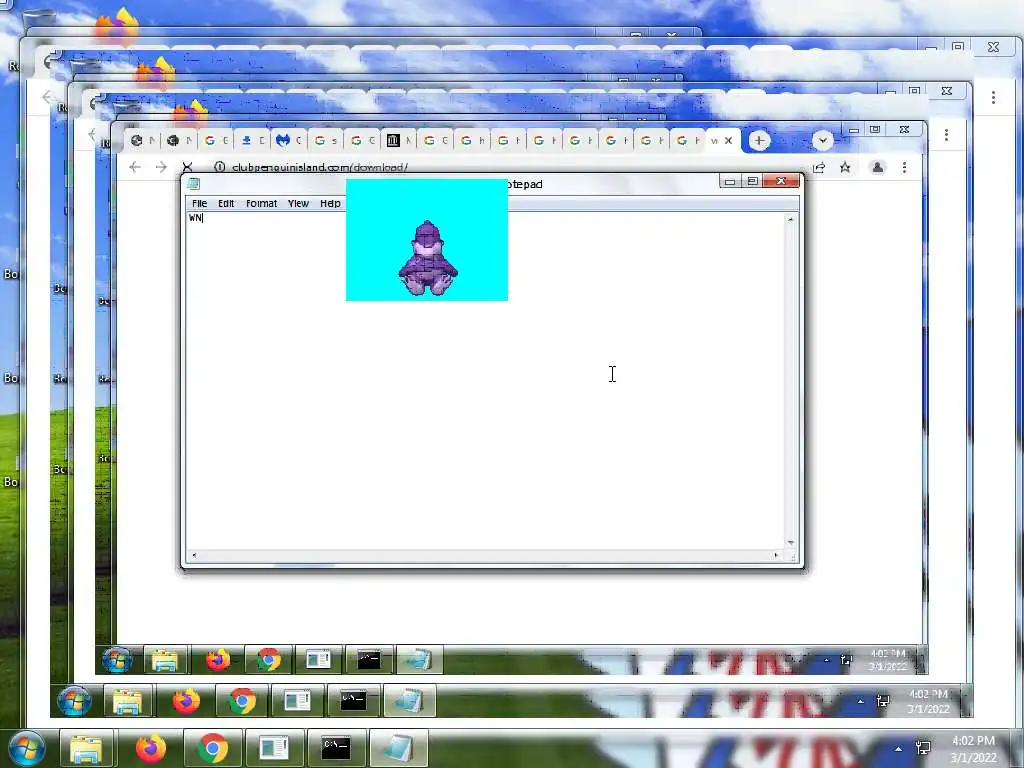Viewport: 1024px width, 768px height.
Task: Open a new Chrome tab with plus button
Action: point(759,140)
